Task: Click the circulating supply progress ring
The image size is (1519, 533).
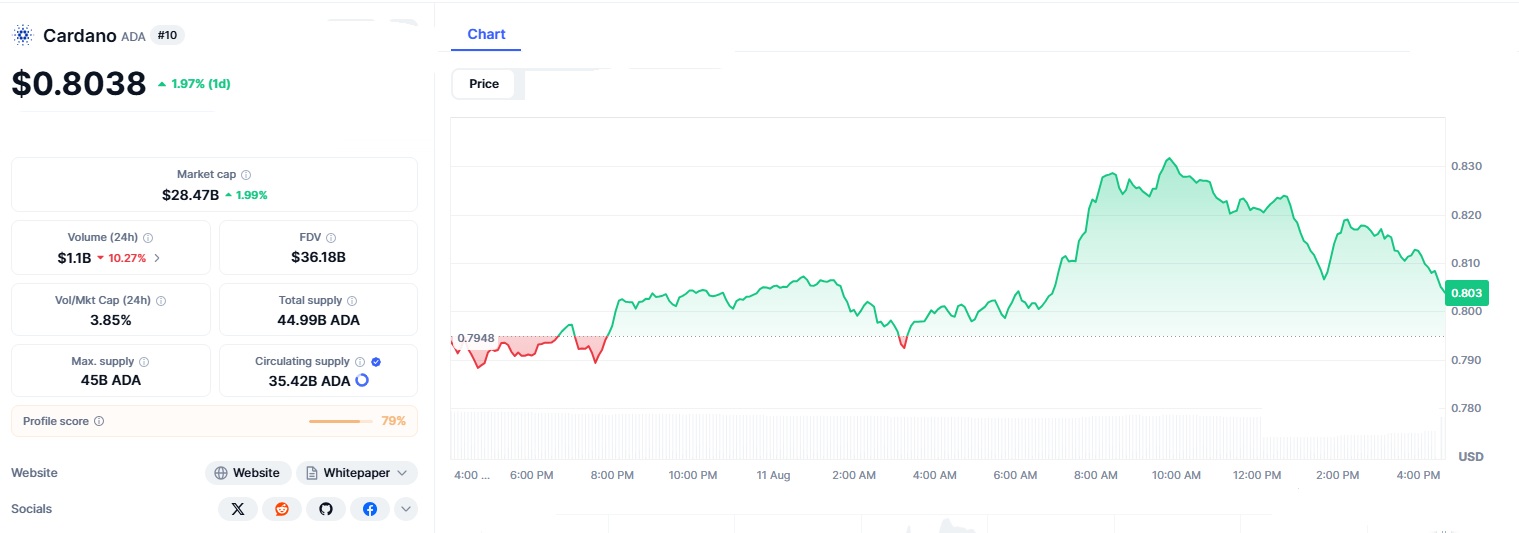Action: click(362, 381)
